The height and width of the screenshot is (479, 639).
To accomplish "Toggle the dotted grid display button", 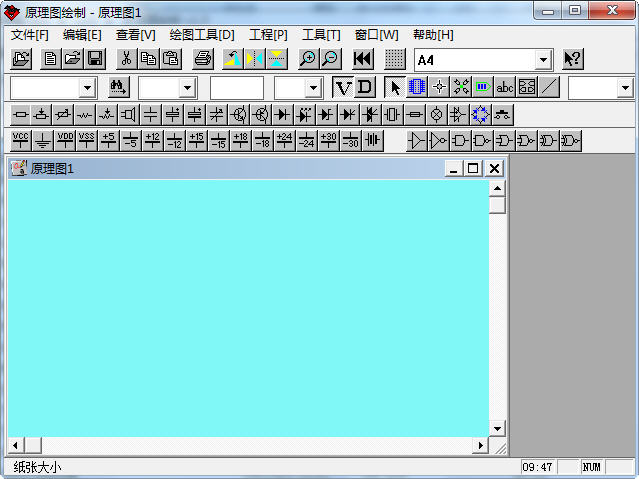I will pos(394,59).
